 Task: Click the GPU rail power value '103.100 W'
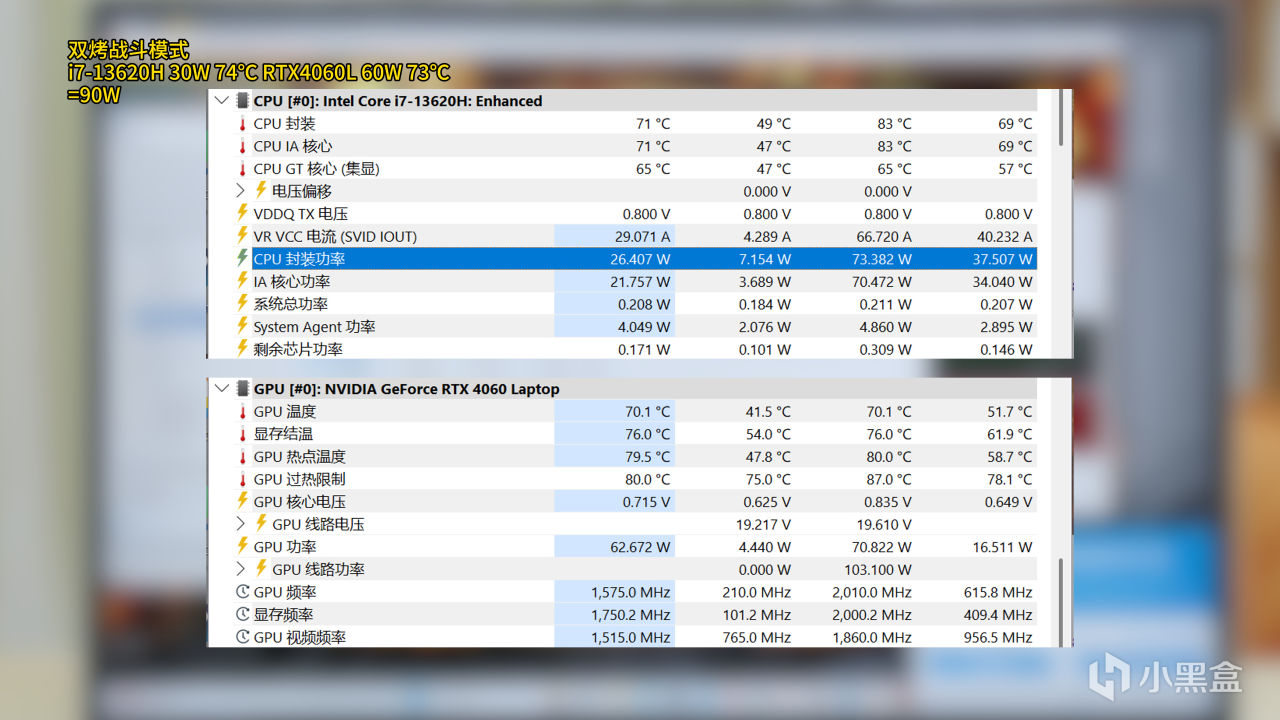(x=880, y=569)
